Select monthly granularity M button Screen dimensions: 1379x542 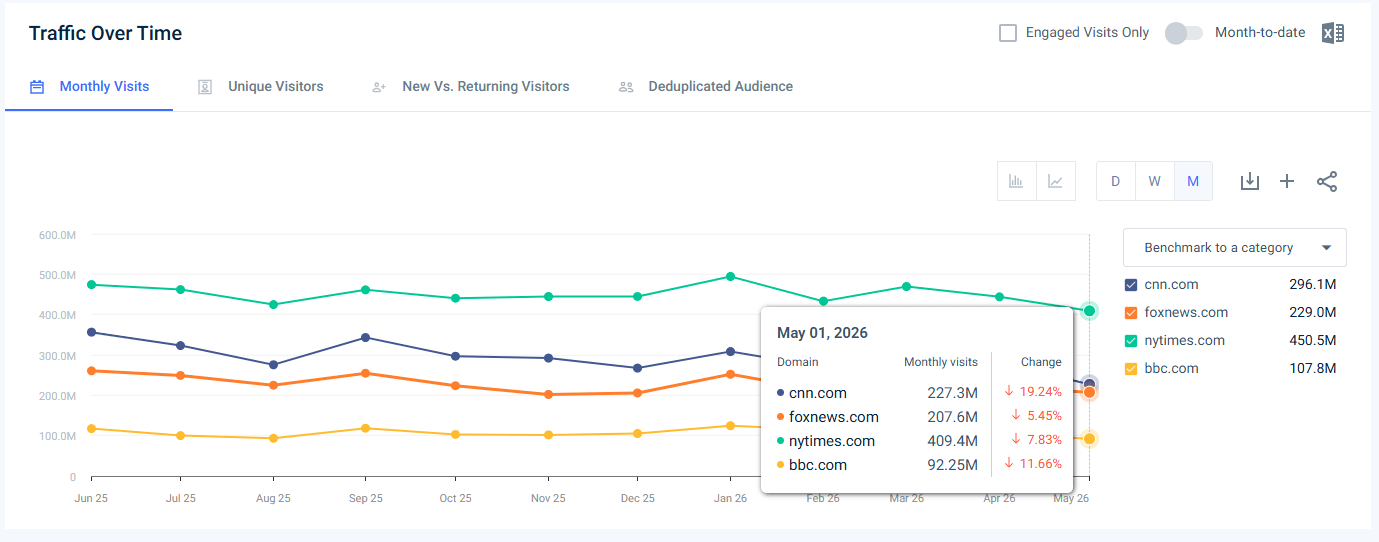click(1193, 181)
